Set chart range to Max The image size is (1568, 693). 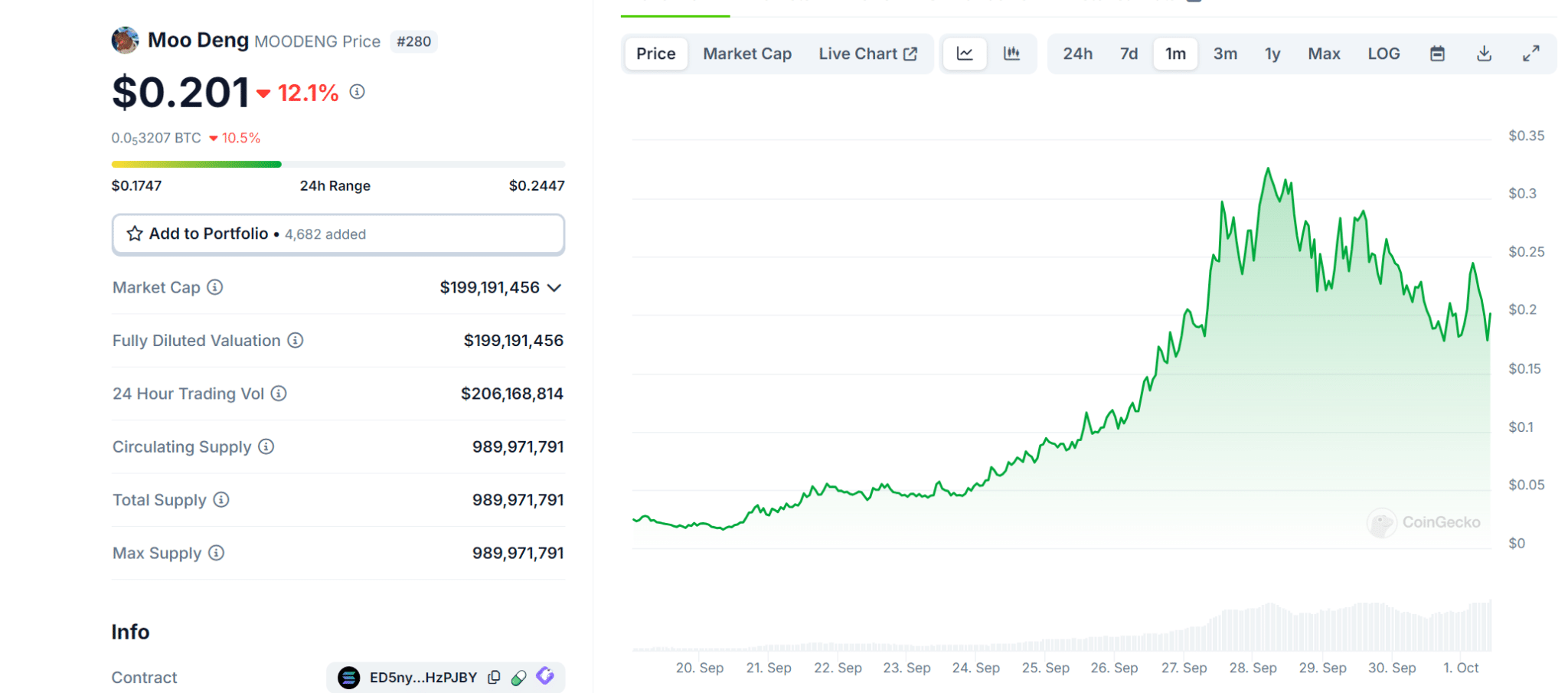(x=1324, y=54)
